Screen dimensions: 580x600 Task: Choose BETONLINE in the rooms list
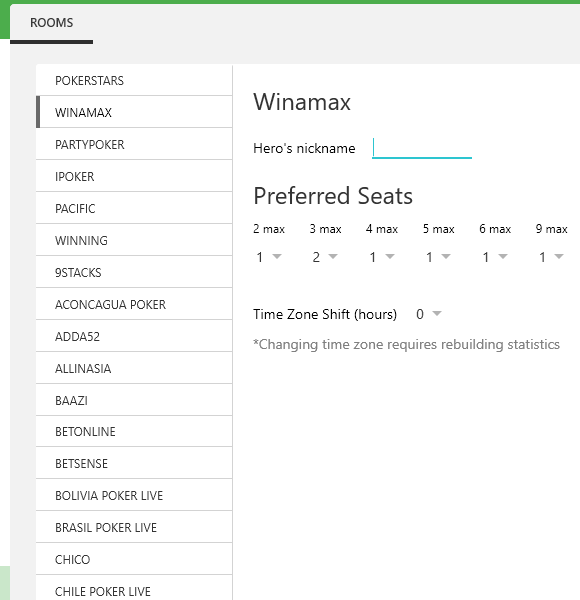click(134, 431)
